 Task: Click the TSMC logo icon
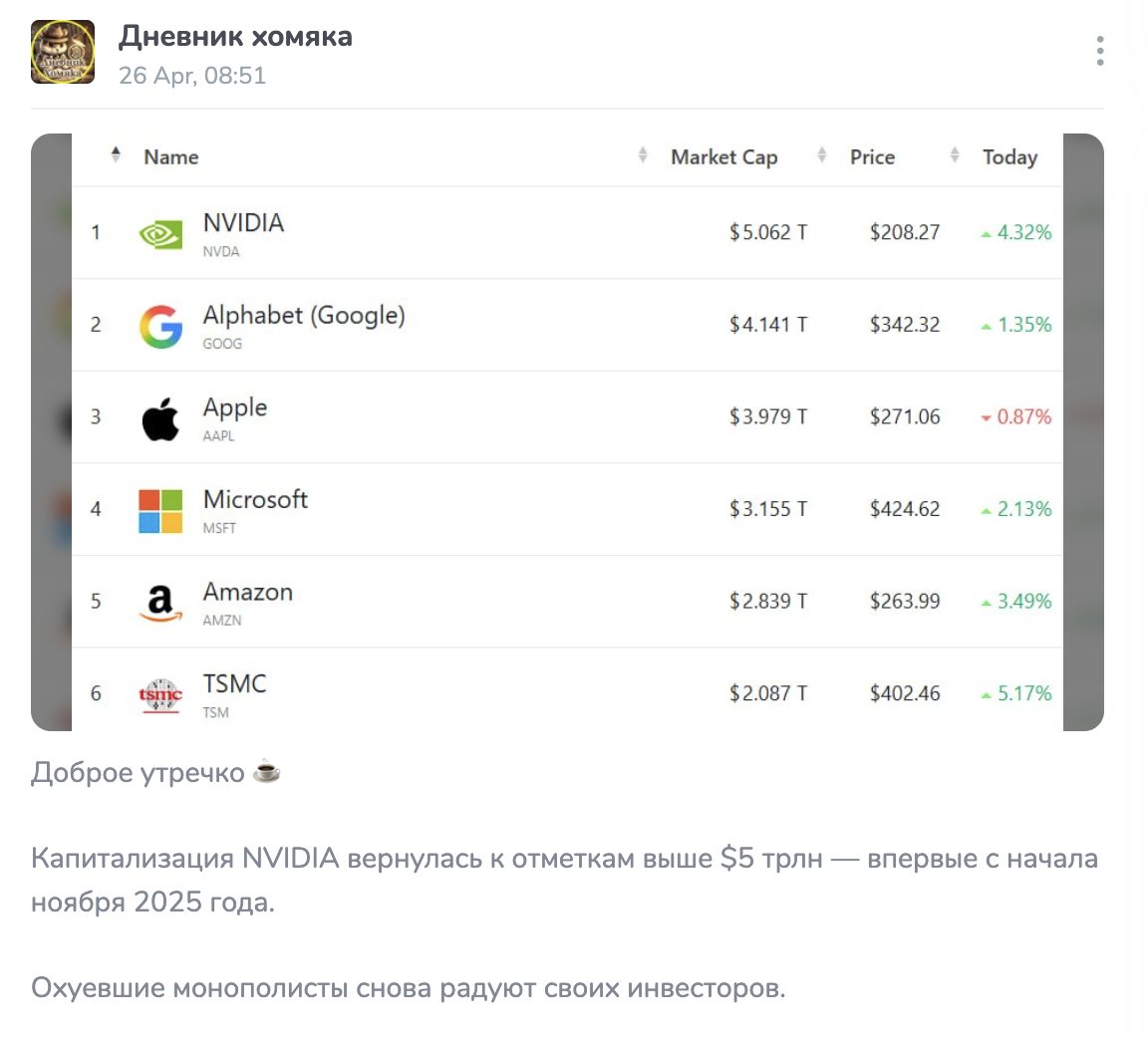click(160, 694)
